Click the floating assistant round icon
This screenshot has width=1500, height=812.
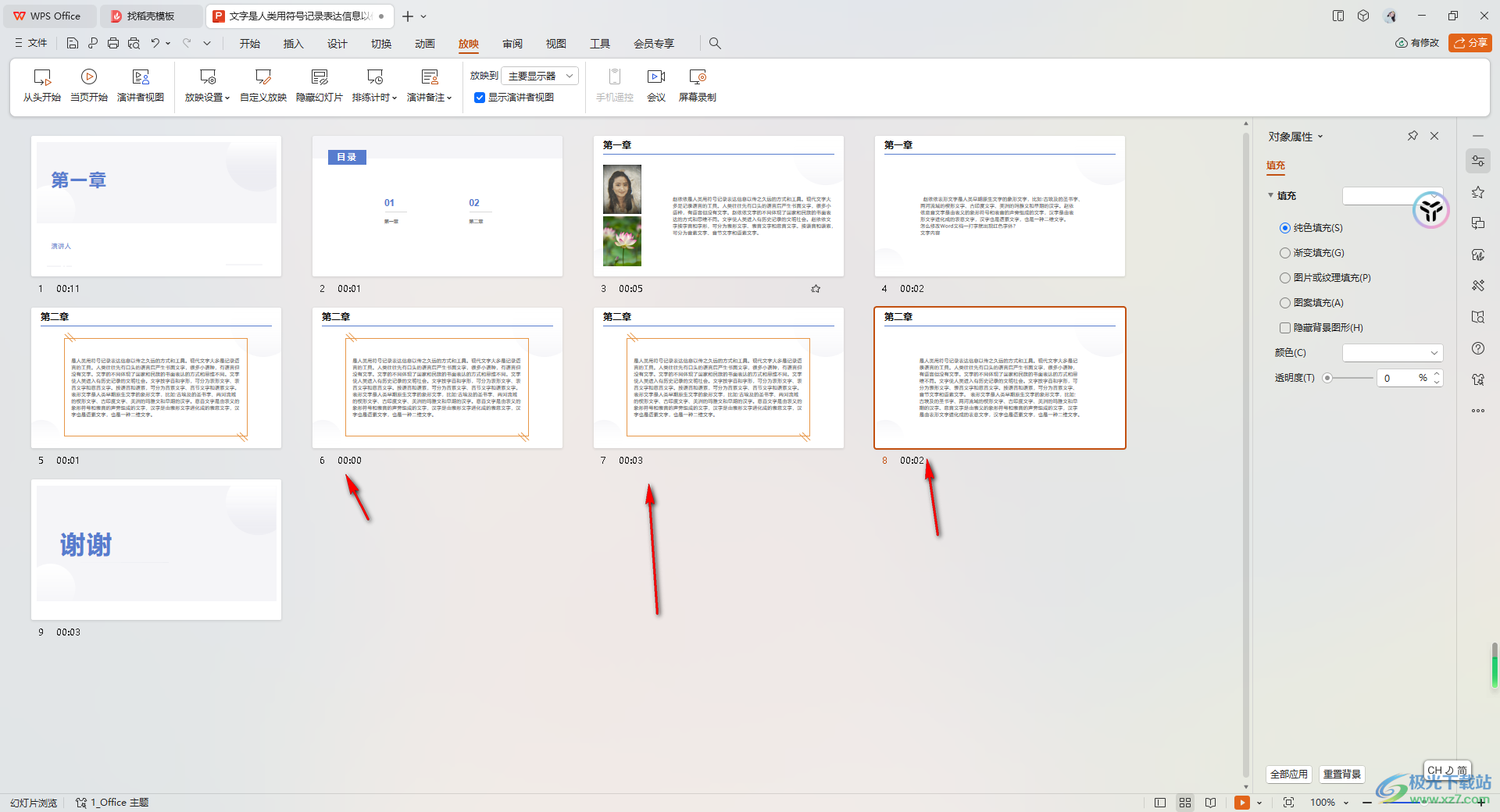pos(1431,210)
